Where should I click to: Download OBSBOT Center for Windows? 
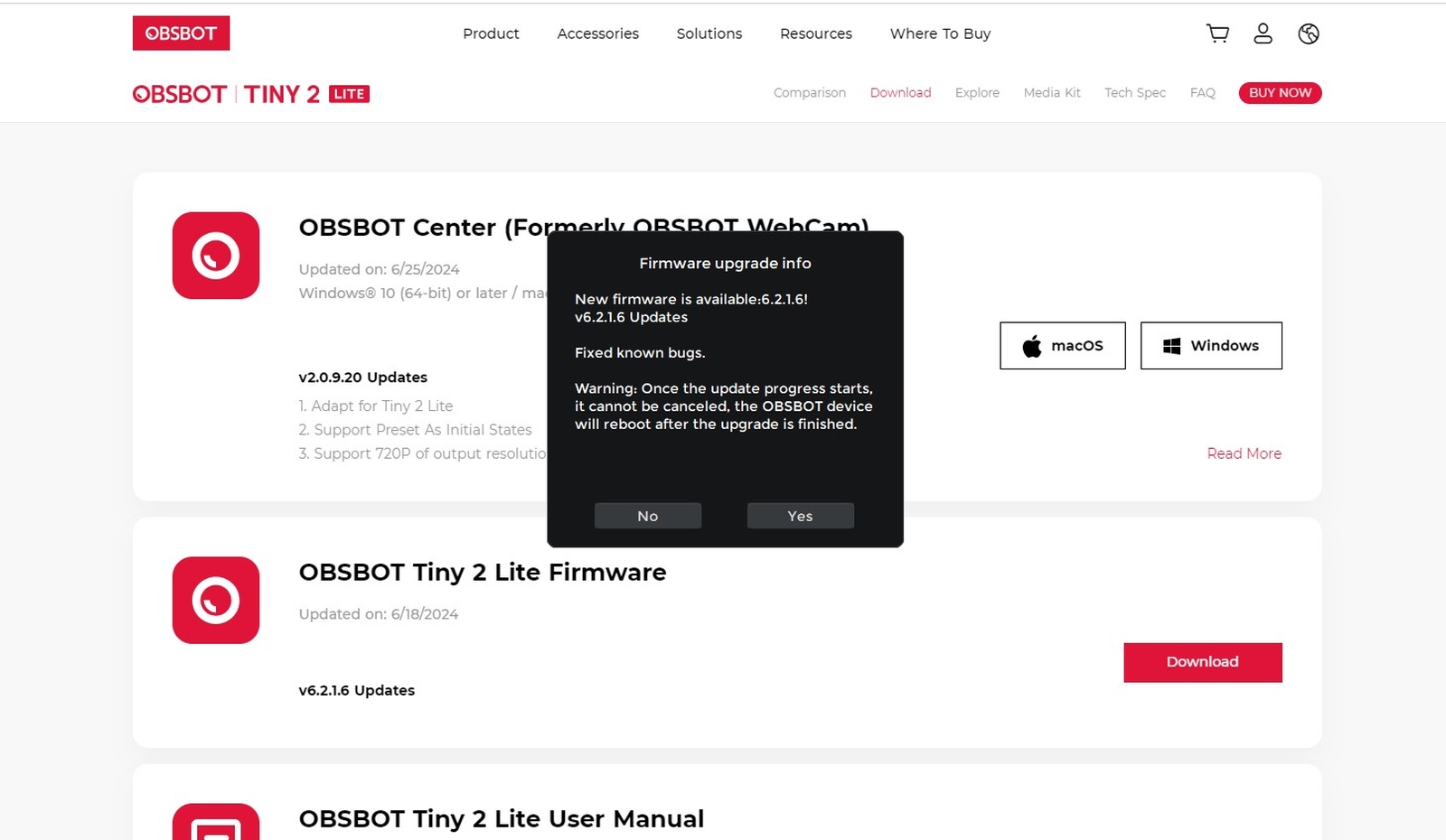coord(1211,346)
